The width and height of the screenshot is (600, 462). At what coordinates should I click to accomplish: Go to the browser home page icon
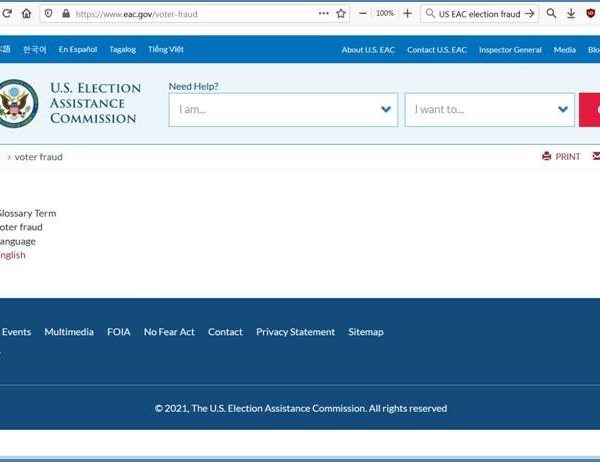coord(26,14)
